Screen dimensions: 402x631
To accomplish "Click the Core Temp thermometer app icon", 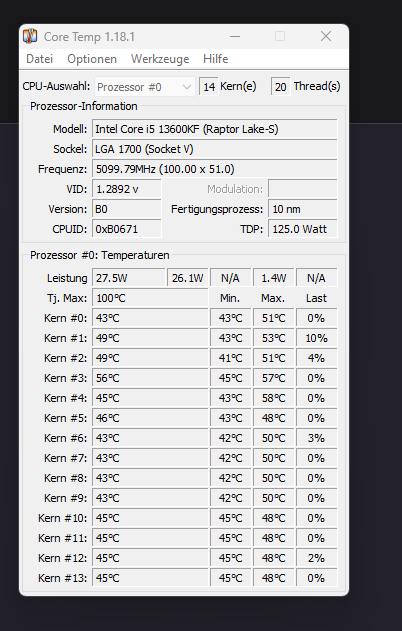I will [30, 36].
